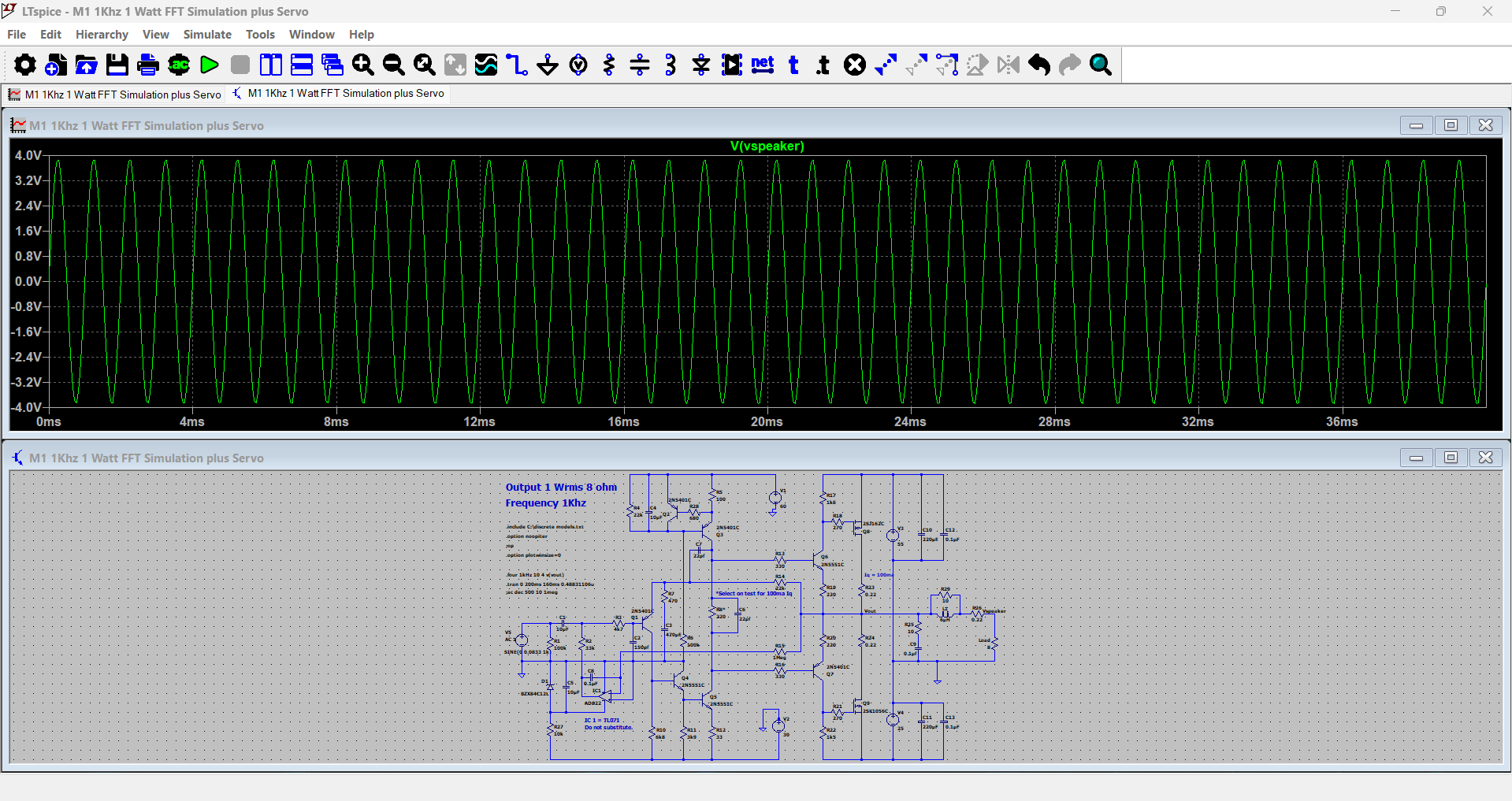Run the simulation with green arrow
The height and width of the screenshot is (801, 1512).
click(210, 65)
